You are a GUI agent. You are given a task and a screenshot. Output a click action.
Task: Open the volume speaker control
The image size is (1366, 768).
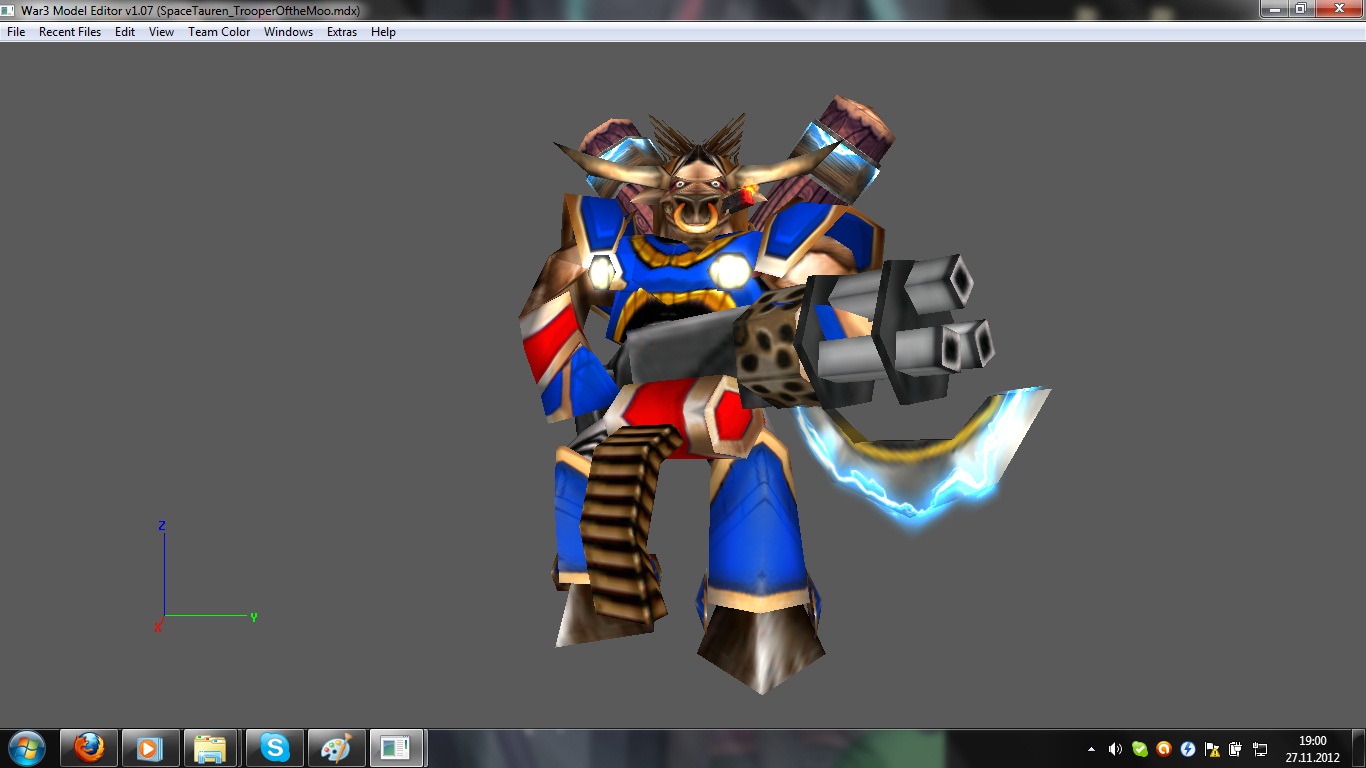click(x=1115, y=749)
